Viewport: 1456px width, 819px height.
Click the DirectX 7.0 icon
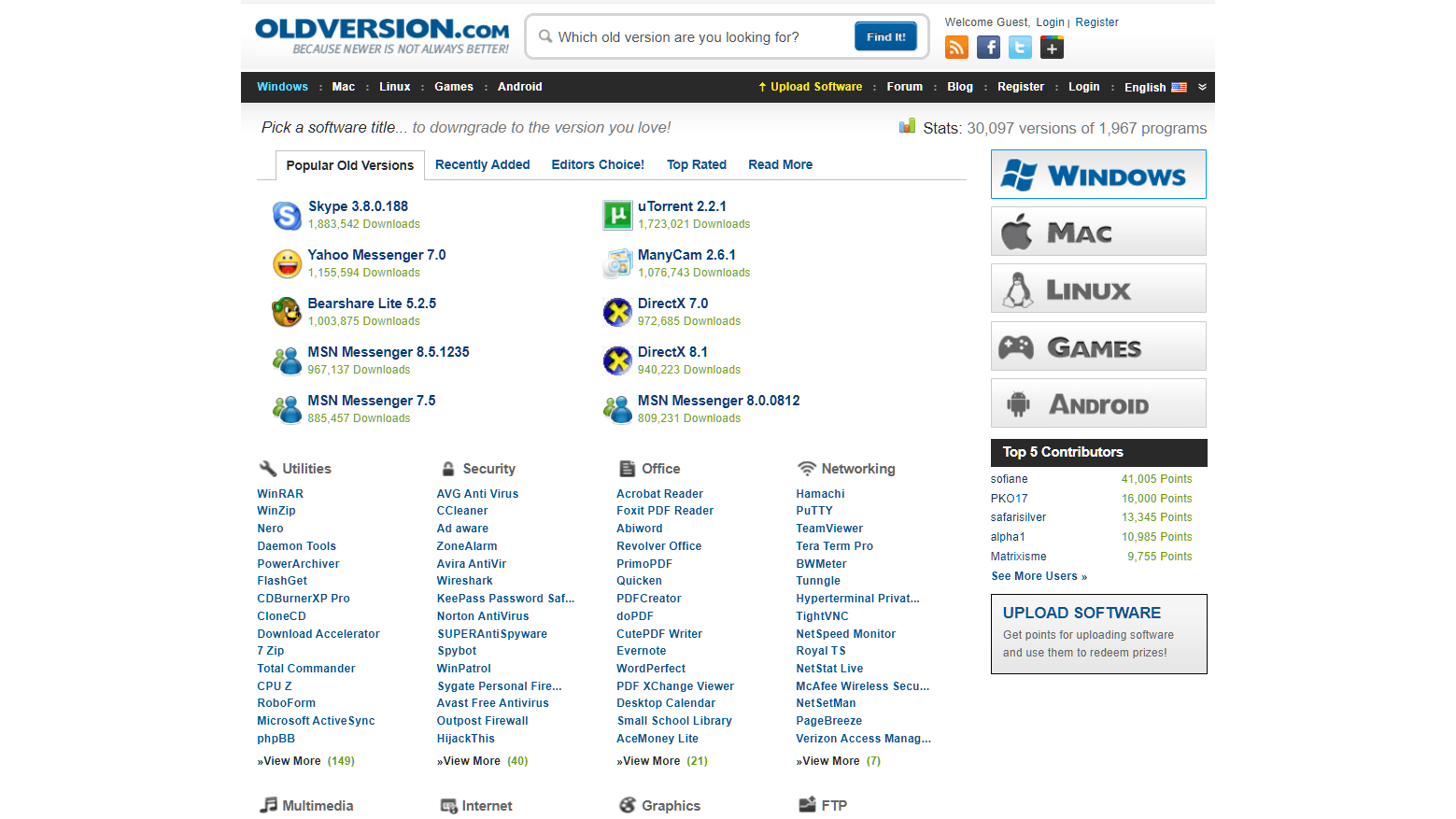617,312
